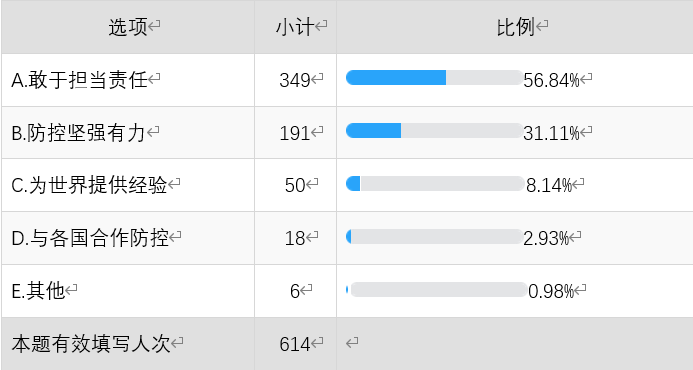This screenshot has height=370, width=693.
Task: Click the 本题有效填写人次 row label
Action: [x=91, y=344]
